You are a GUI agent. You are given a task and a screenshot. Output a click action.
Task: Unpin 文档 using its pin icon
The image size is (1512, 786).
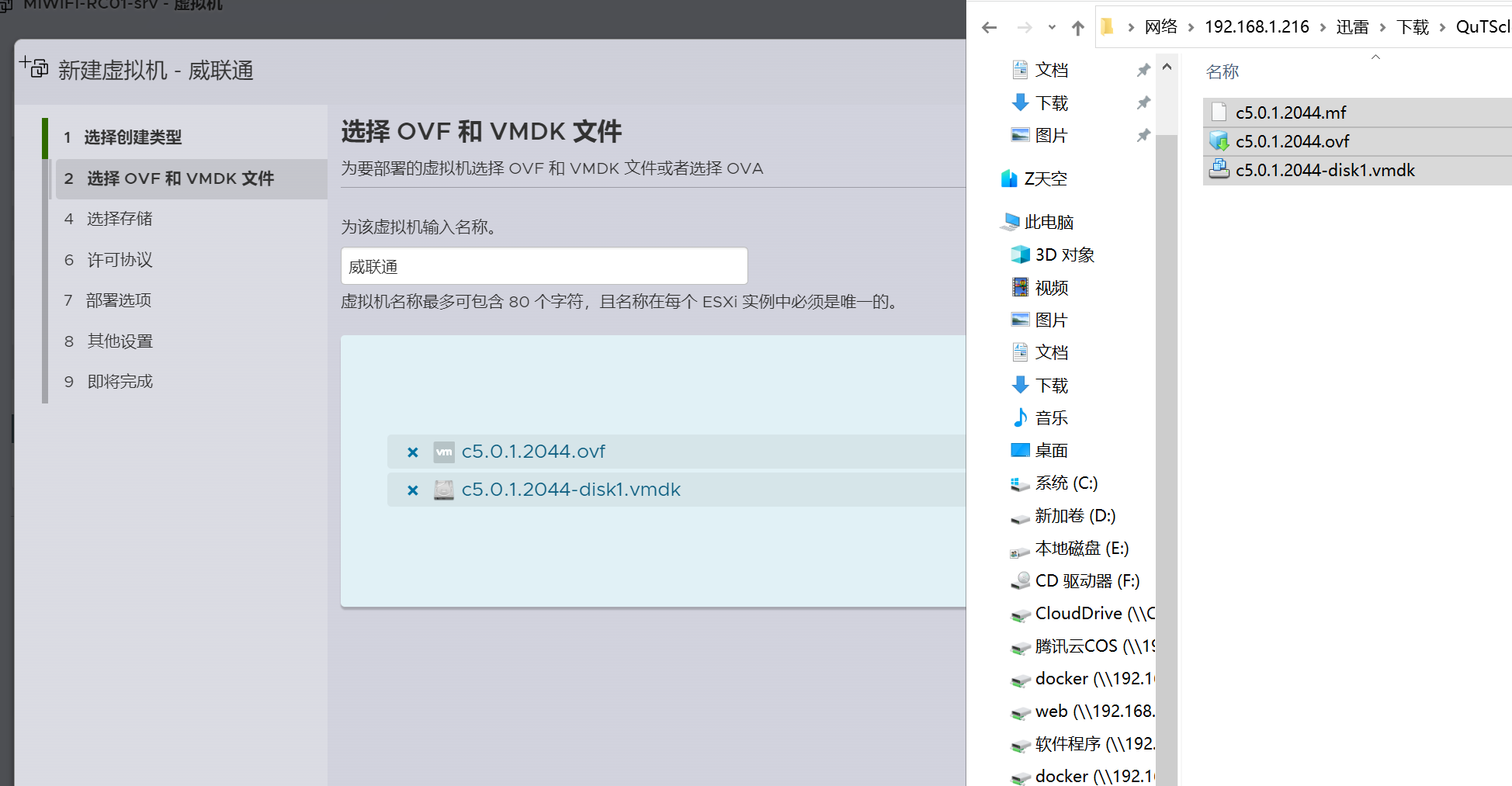[x=1143, y=70]
